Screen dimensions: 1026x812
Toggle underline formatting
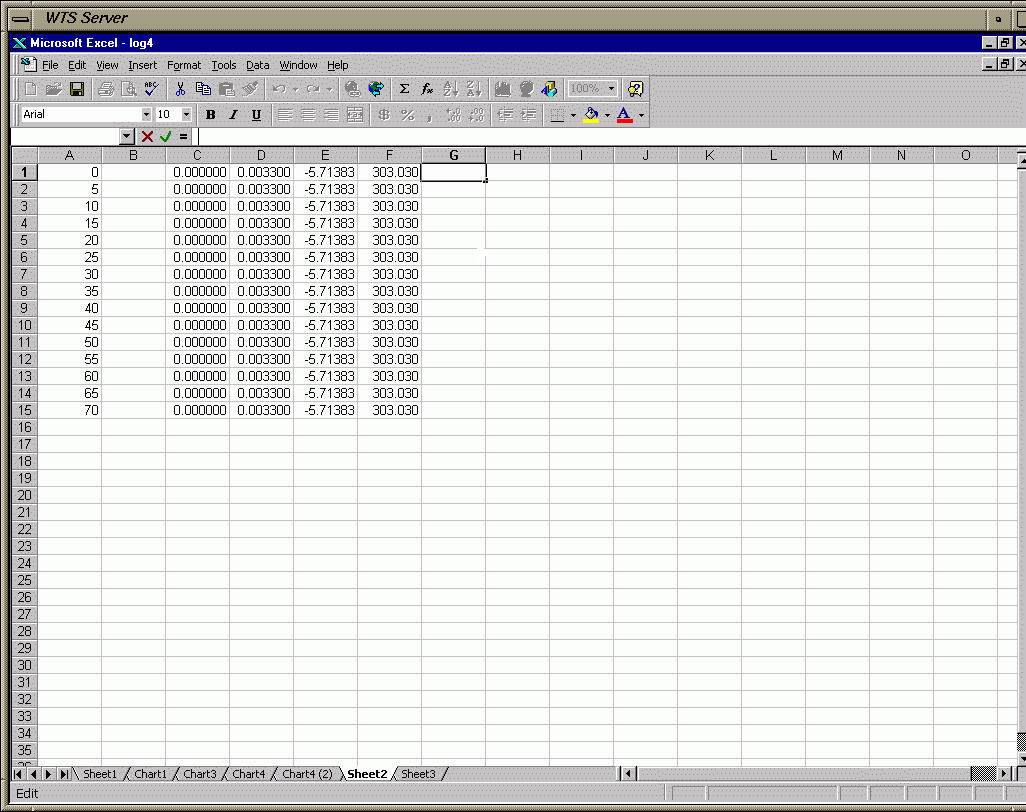(x=256, y=115)
